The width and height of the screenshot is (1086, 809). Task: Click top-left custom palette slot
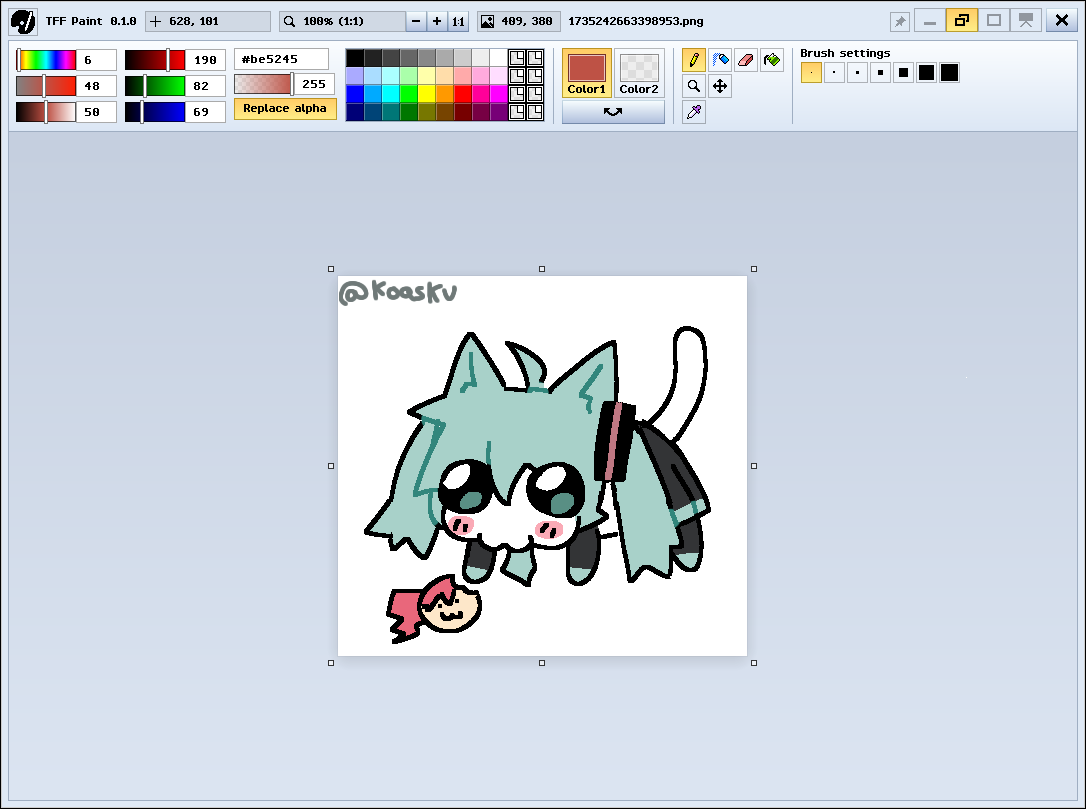517,58
